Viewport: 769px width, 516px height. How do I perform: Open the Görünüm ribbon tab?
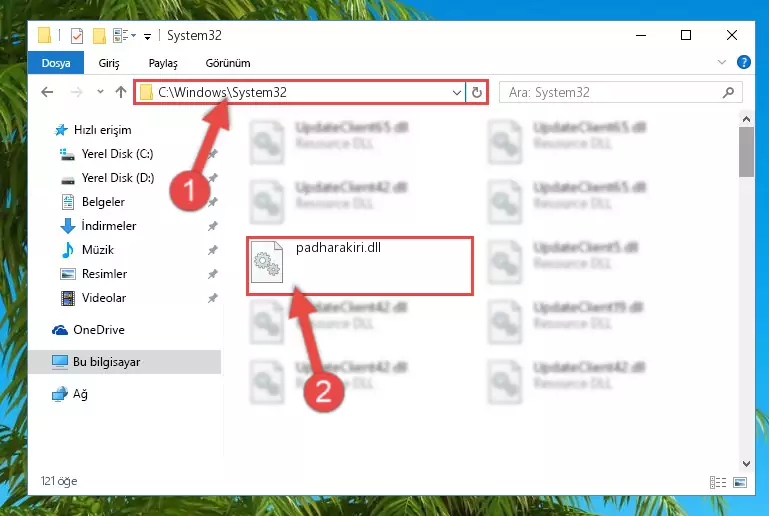pos(228,63)
